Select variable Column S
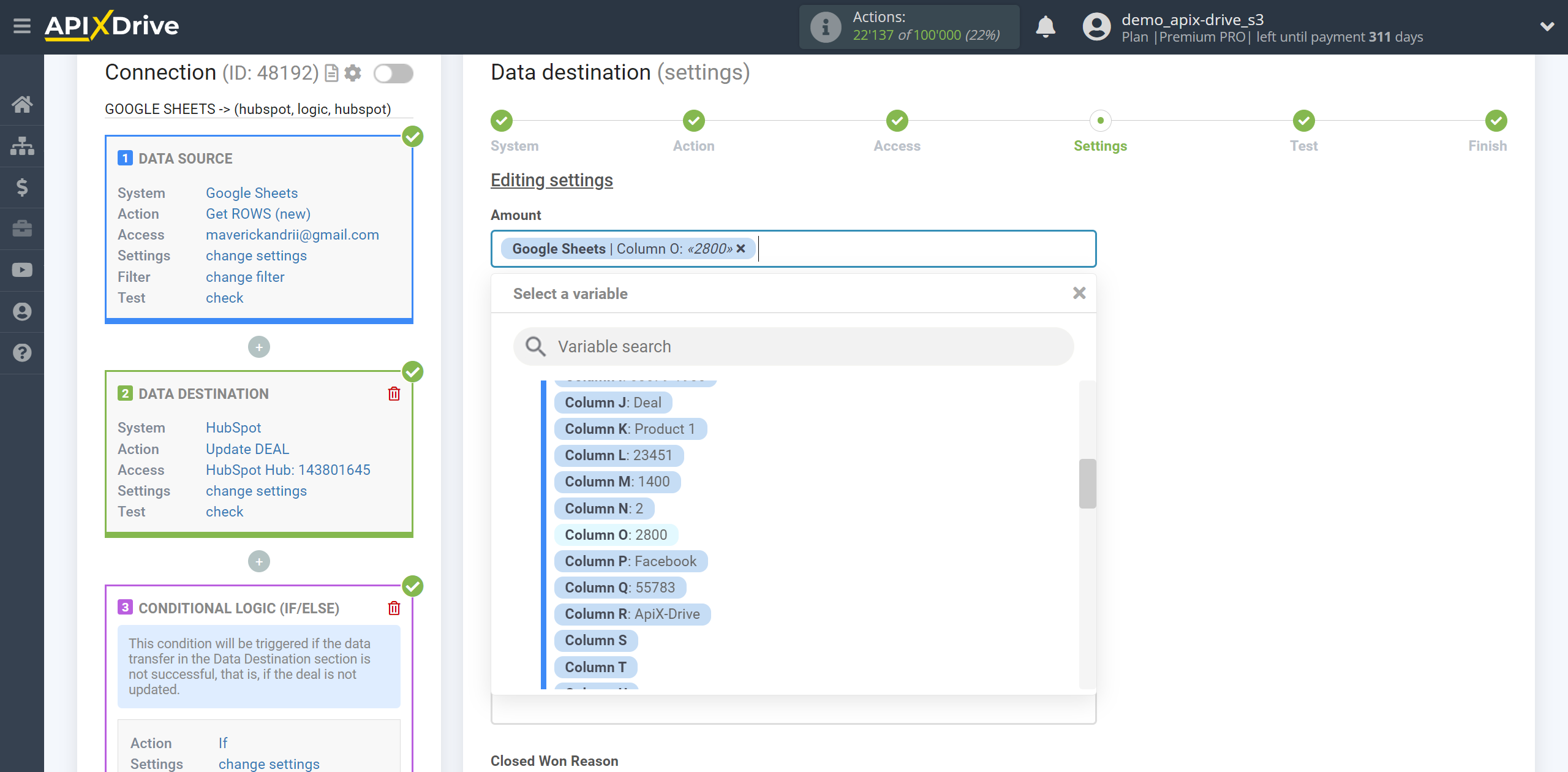The image size is (1568, 772). point(596,640)
